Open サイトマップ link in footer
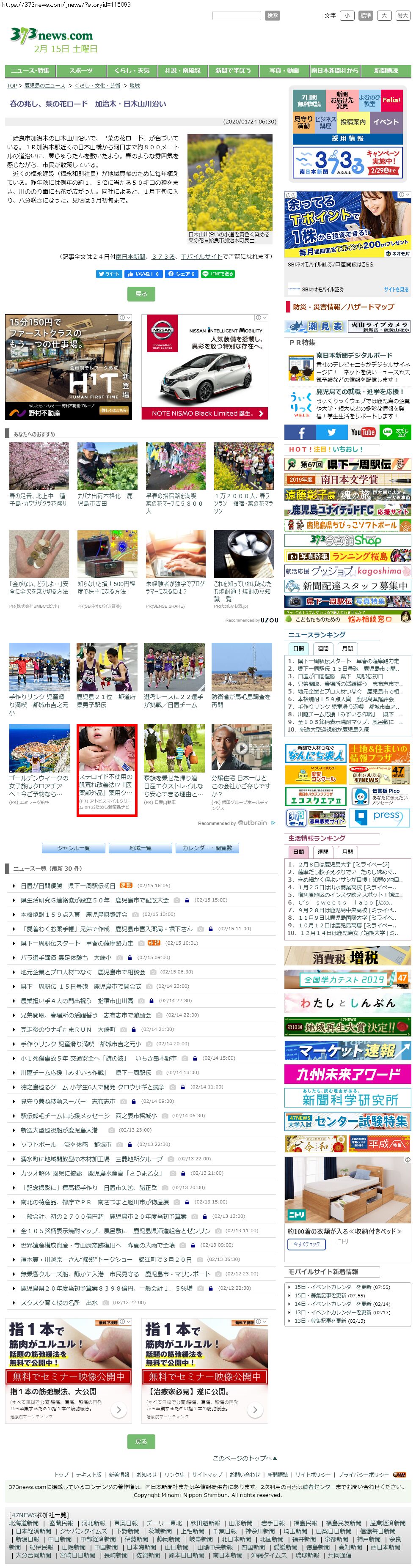This screenshot has width=416, height=1568. [207, 1474]
